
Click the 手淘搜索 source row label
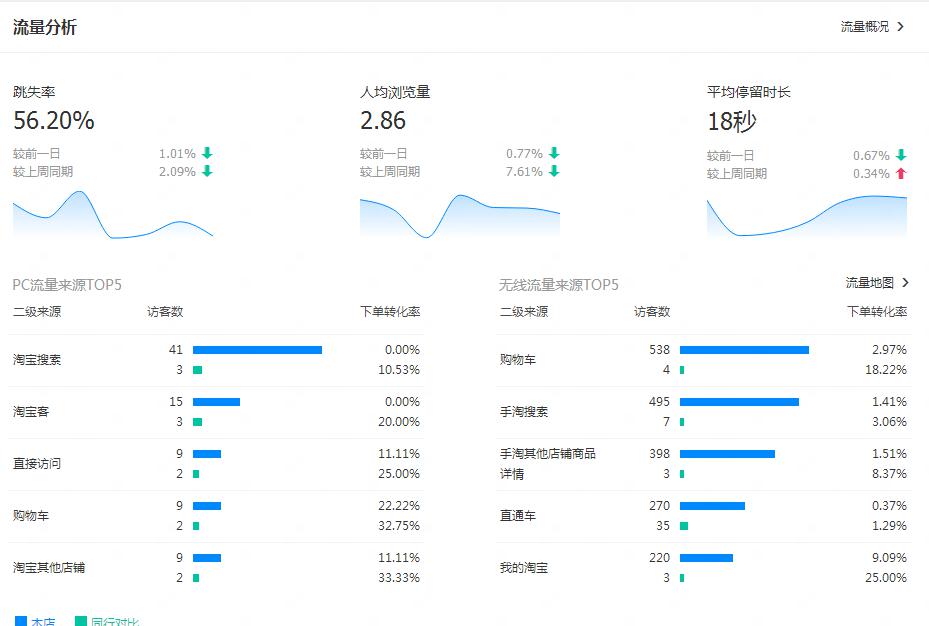[x=524, y=412]
